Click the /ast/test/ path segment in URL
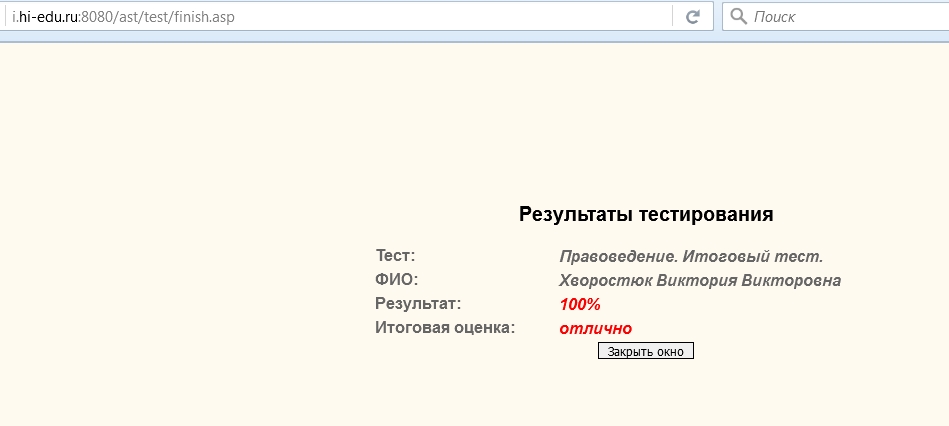The image size is (949, 426). (146, 17)
